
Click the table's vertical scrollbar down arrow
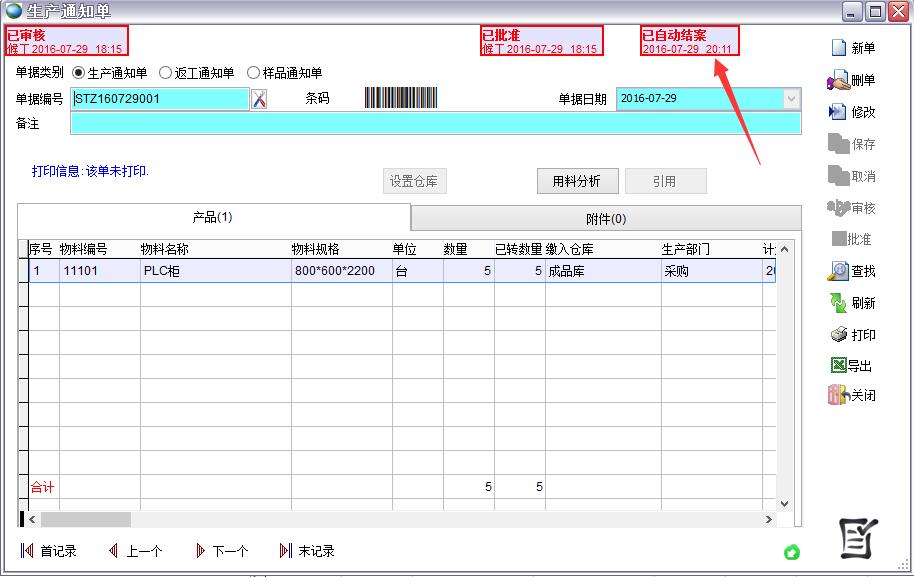[784, 503]
